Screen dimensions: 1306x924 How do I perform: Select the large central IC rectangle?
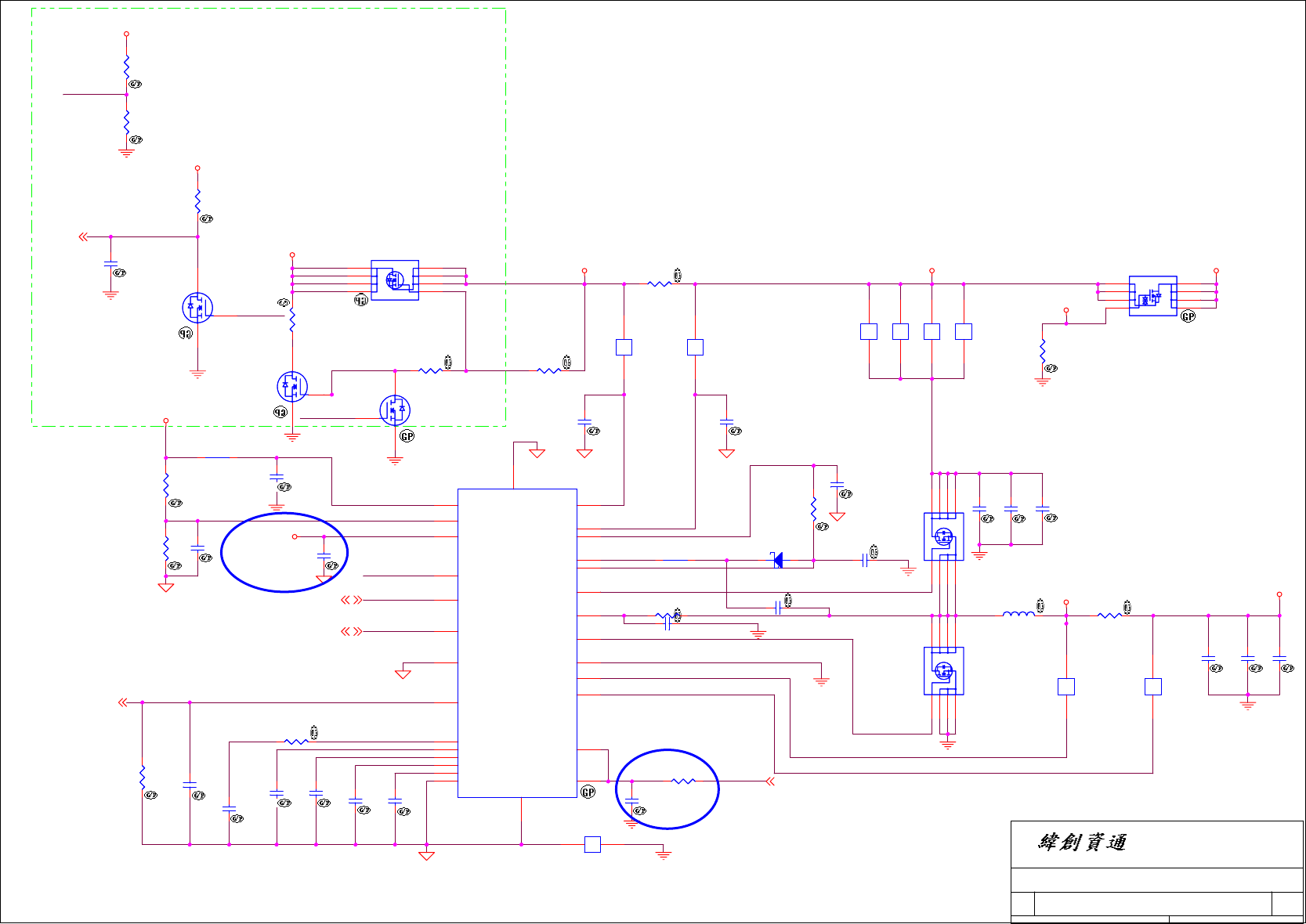(517, 643)
